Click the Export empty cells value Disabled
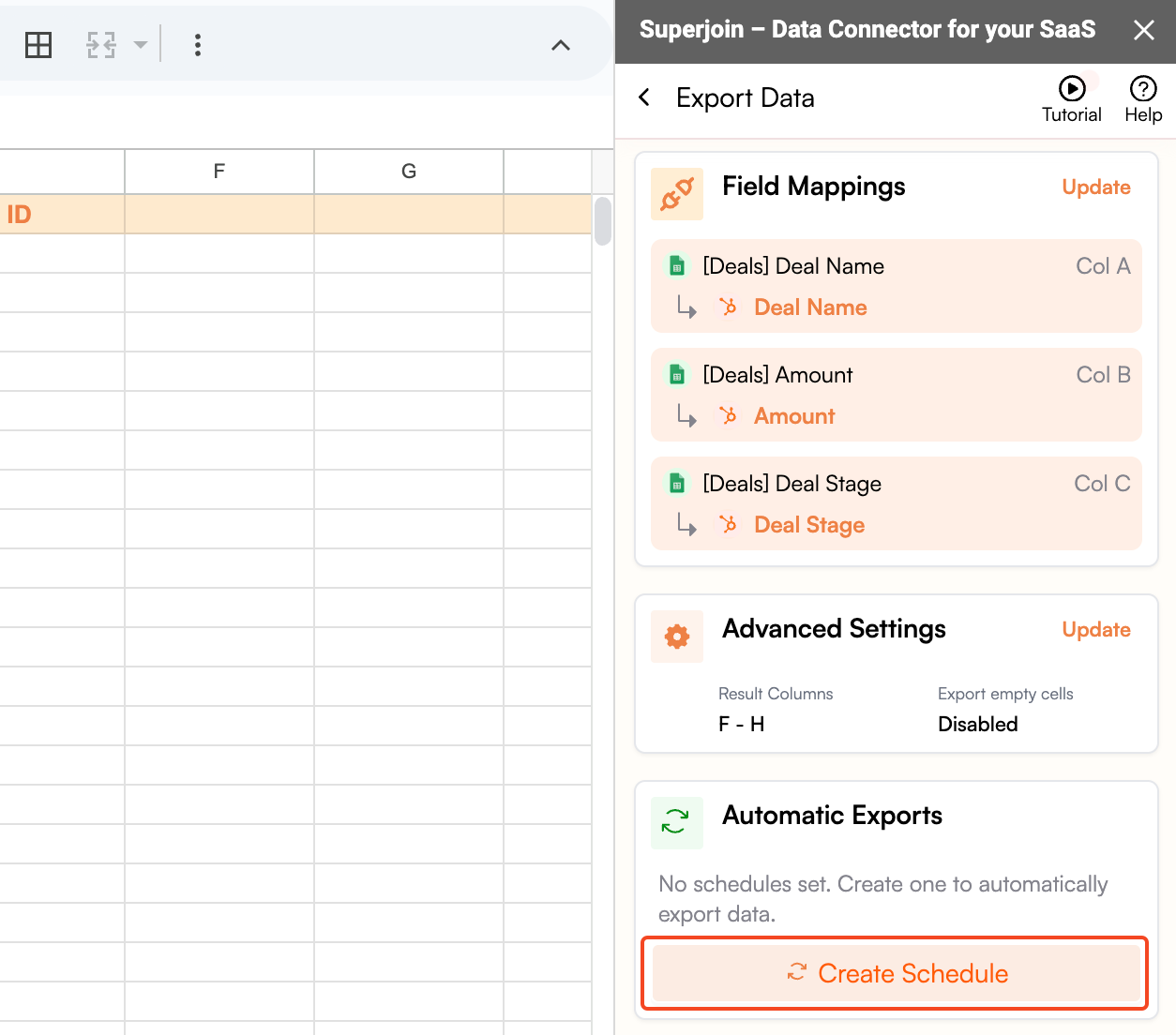This screenshot has width=1176, height=1035. (978, 724)
